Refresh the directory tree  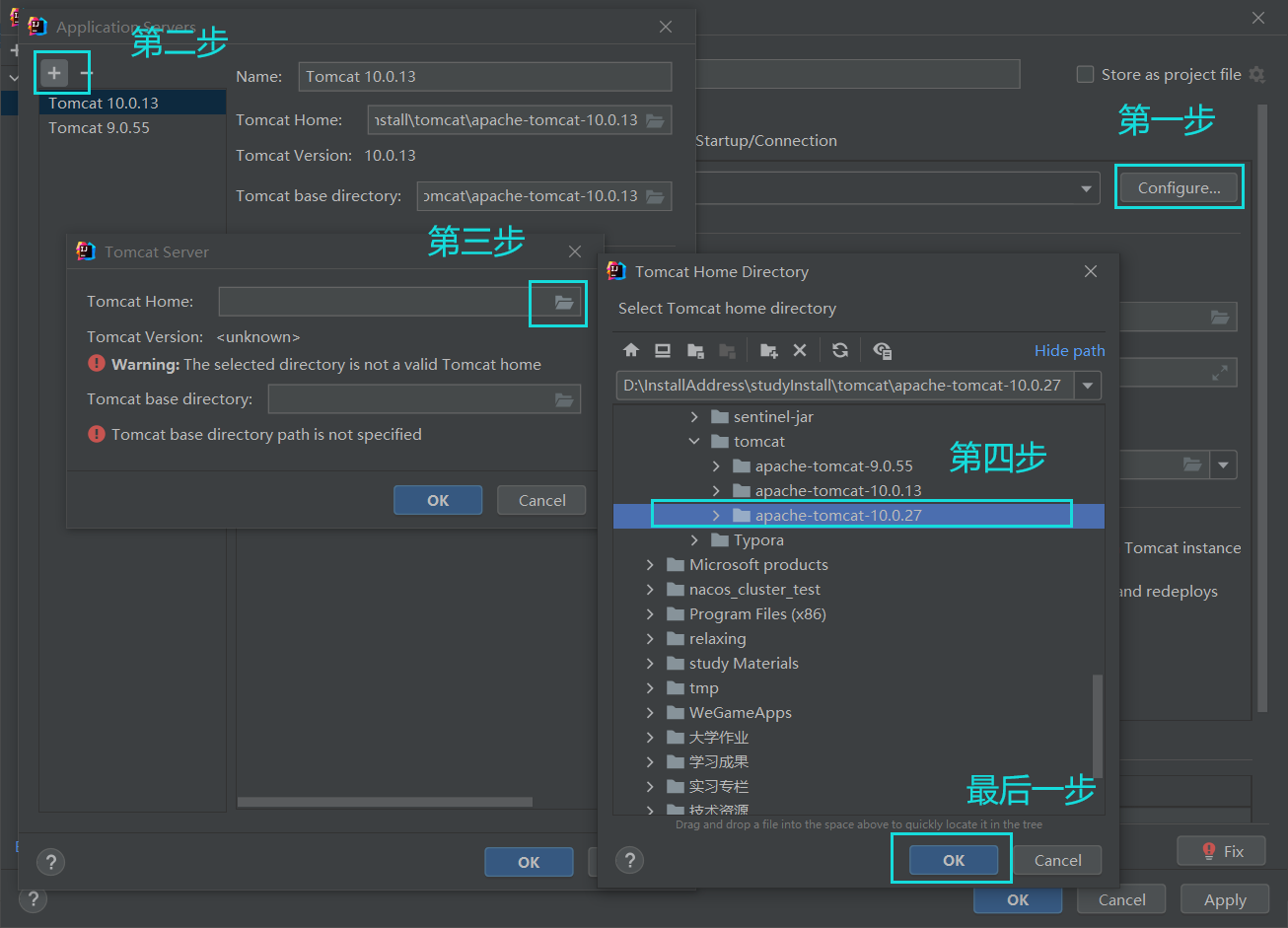(x=840, y=350)
